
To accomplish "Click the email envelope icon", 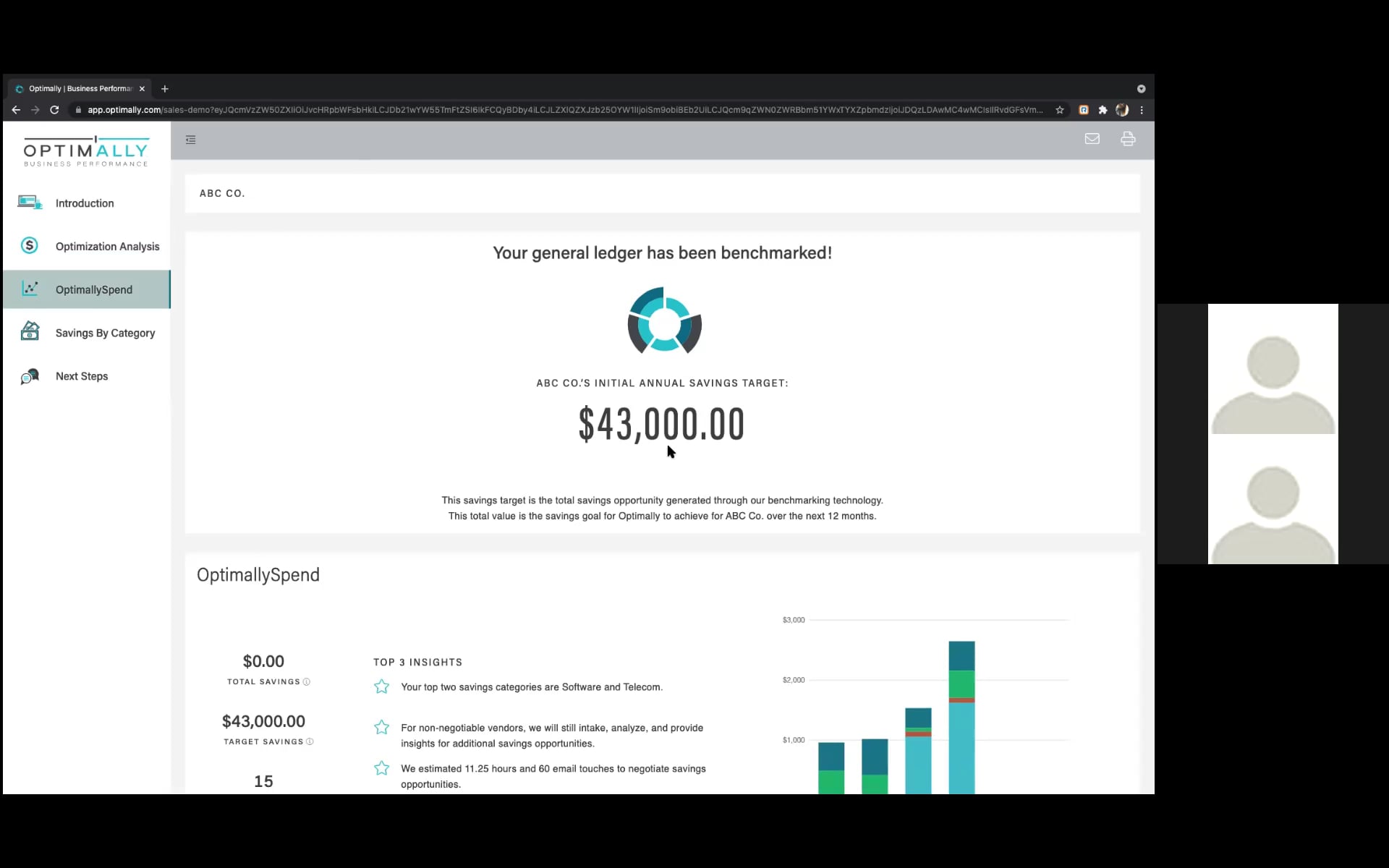I will click(1092, 139).
